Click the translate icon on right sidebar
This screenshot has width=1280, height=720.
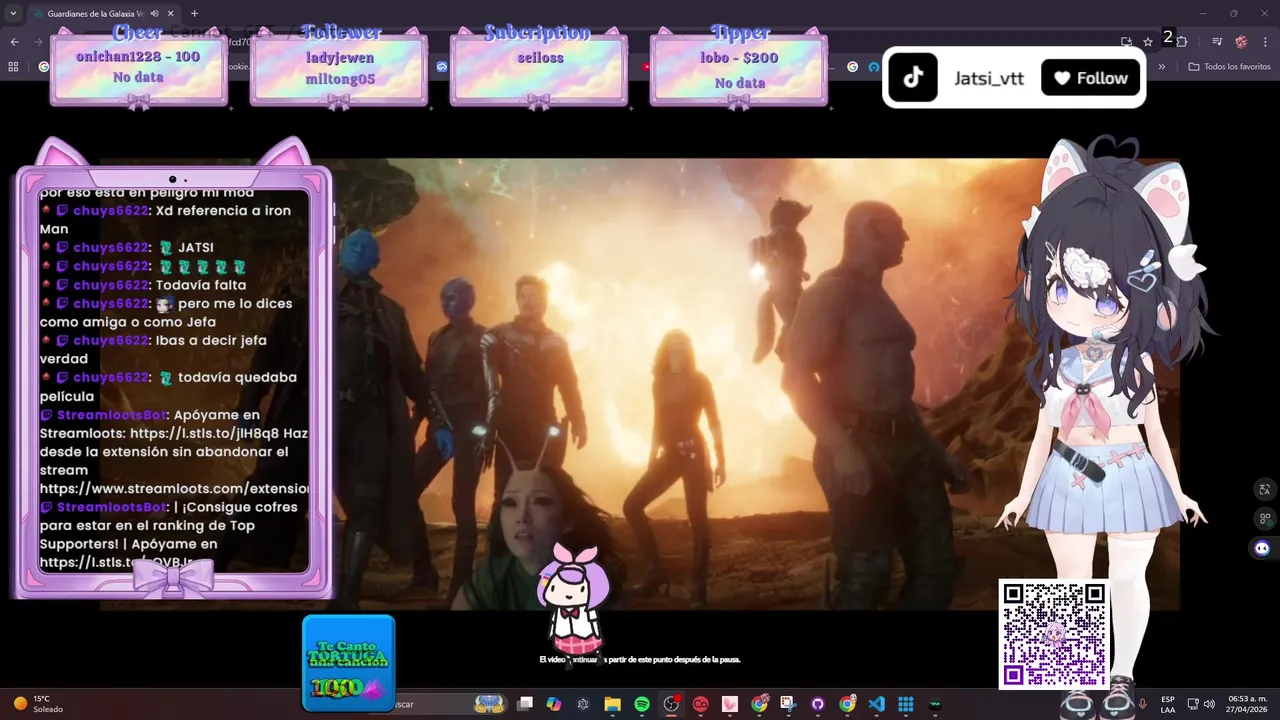pos(1265,489)
